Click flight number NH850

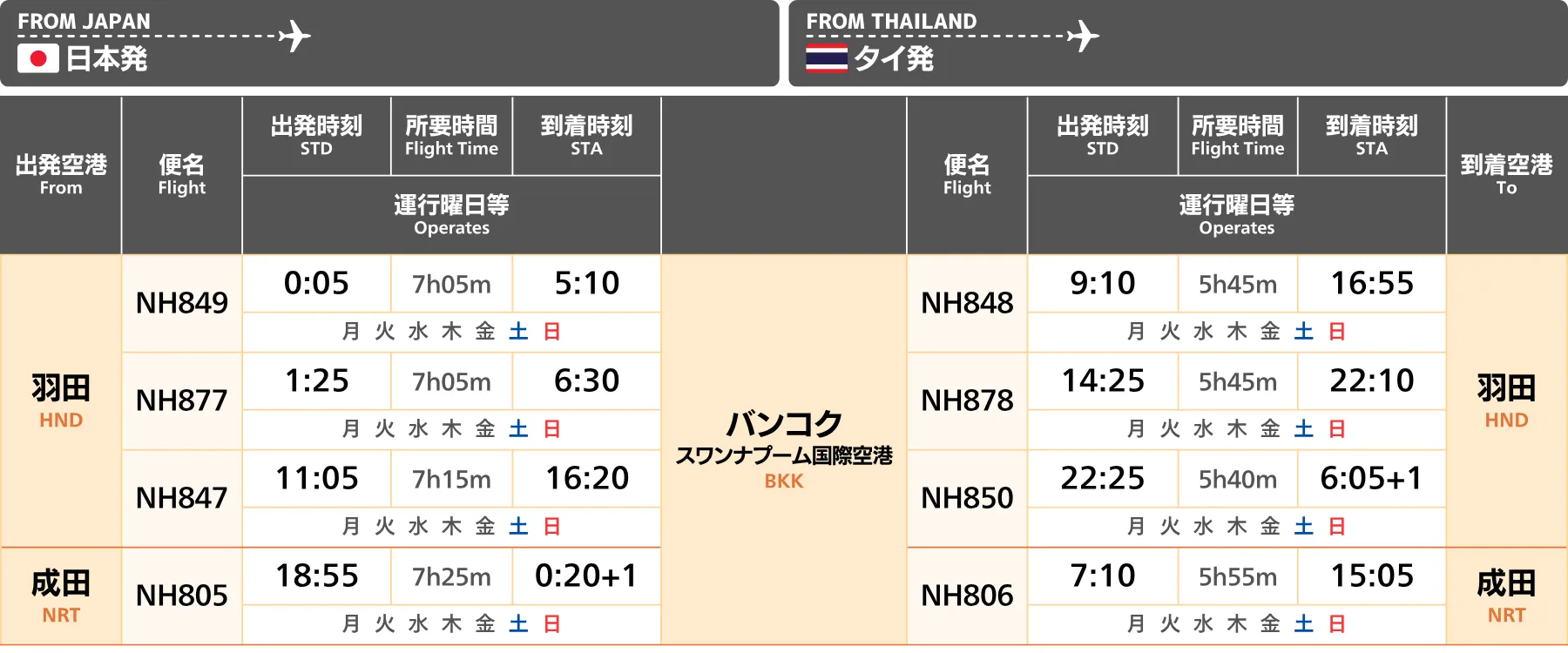tap(967, 498)
